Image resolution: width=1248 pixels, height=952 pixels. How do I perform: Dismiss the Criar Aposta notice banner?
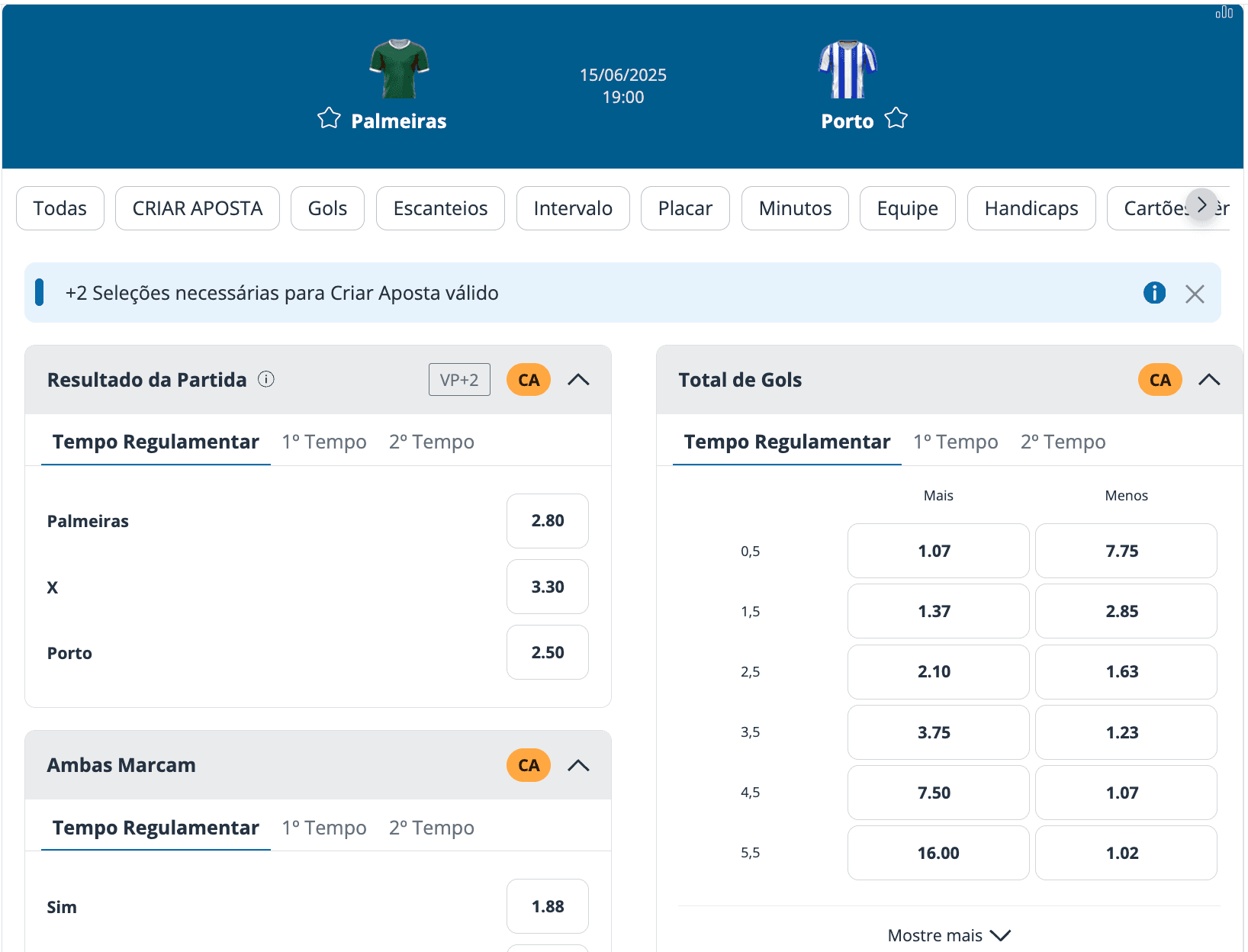tap(1195, 294)
